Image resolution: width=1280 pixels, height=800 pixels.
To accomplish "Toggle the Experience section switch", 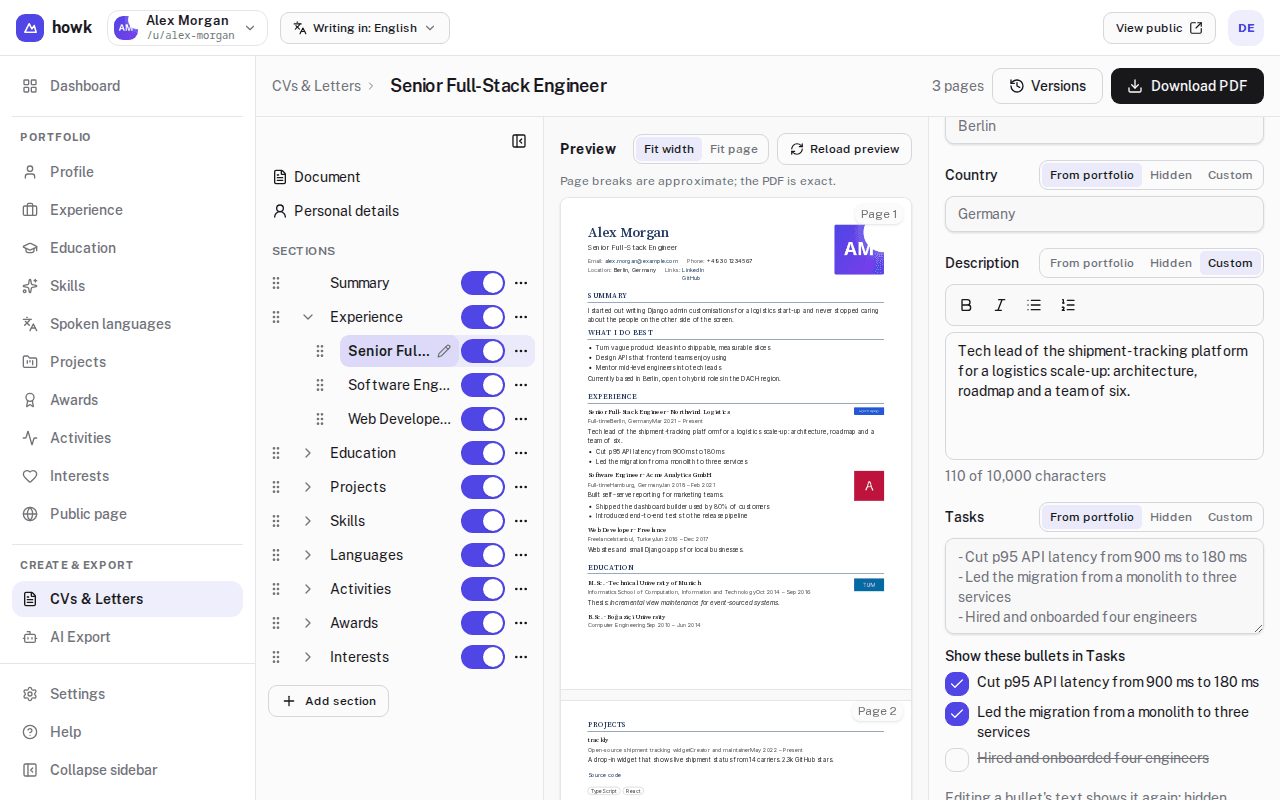I will pos(483,317).
